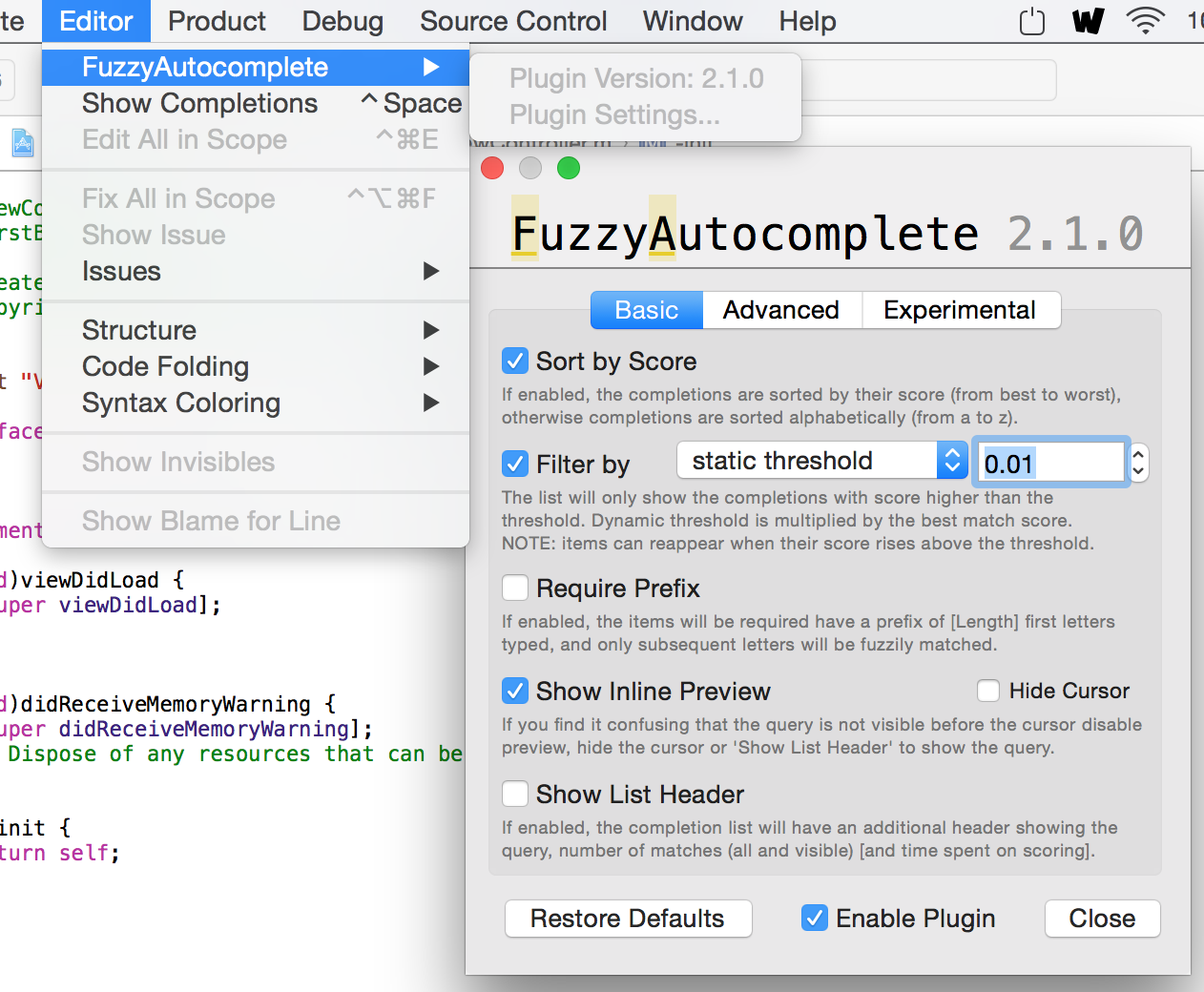
Task: Click the viewDidLoad method line in code
Action: click(93, 580)
